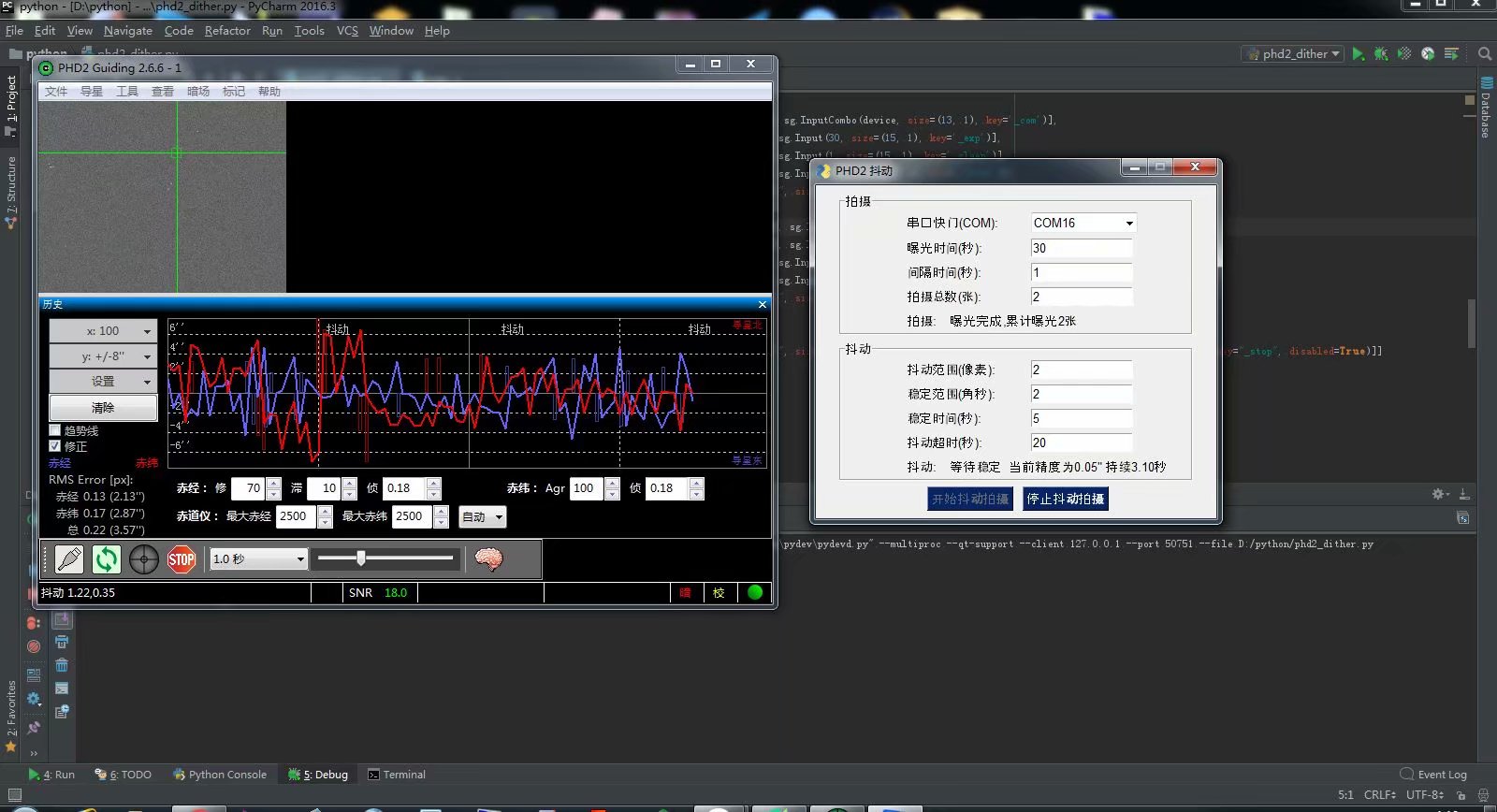Image resolution: width=1497 pixels, height=812 pixels.
Task: Click the crosshair guide icon in PHD2
Action: click(144, 559)
